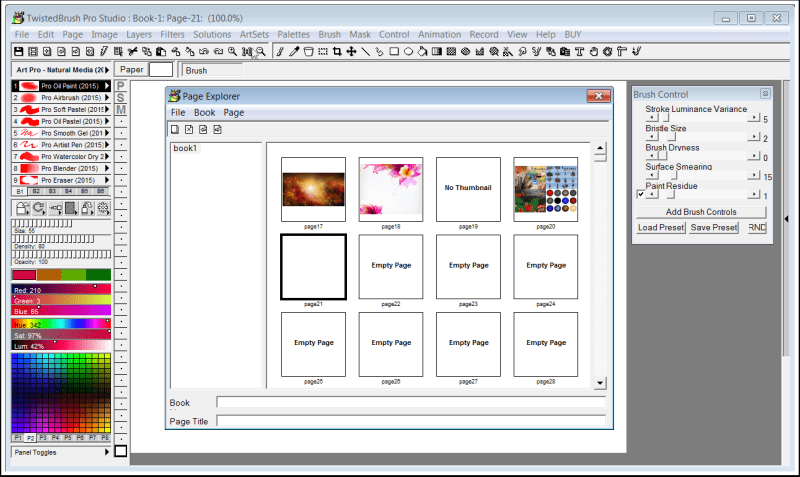
Task: Click Page Explorer scroll down arrow
Action: (600, 383)
